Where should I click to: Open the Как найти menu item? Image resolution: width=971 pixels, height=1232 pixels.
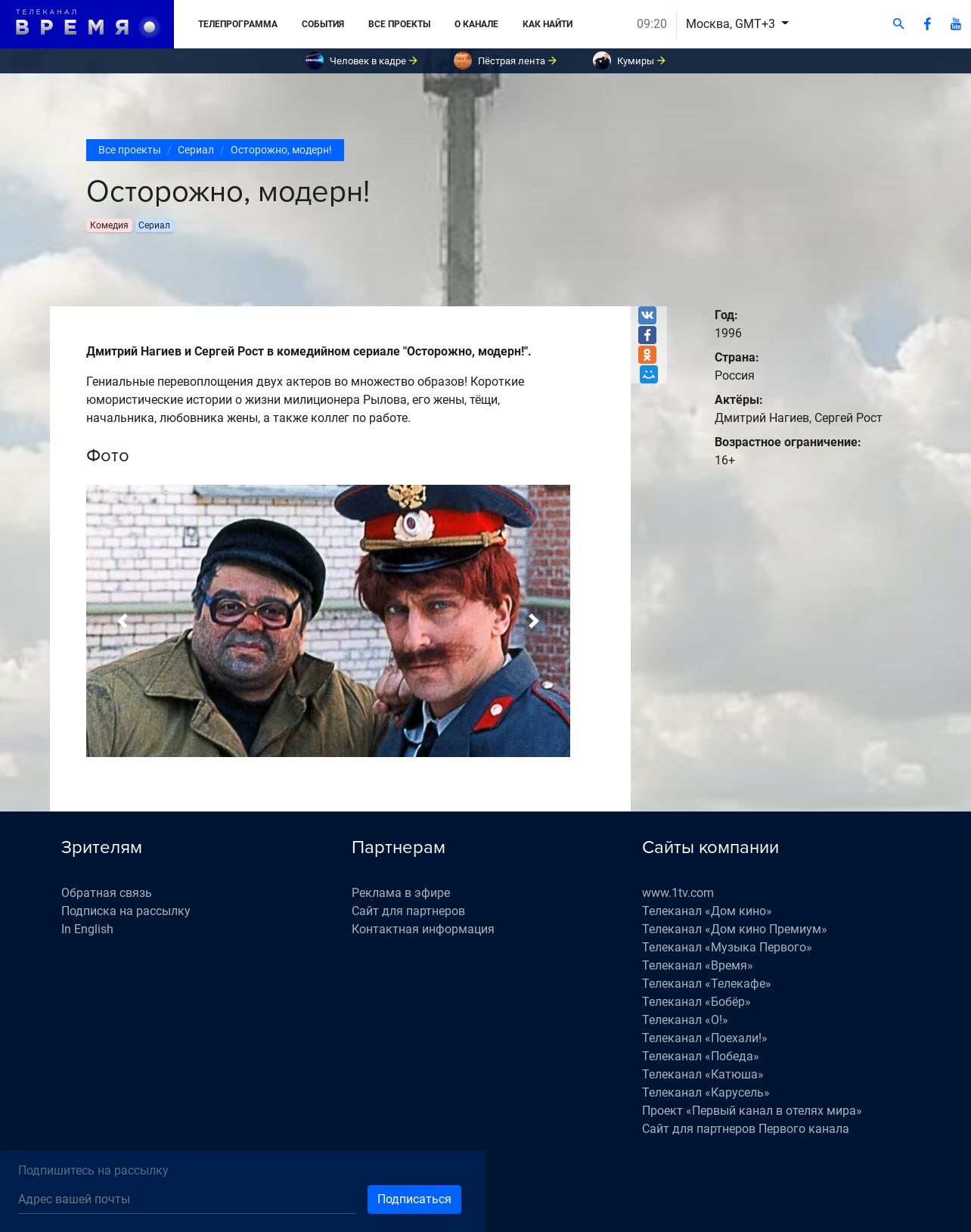tap(548, 24)
